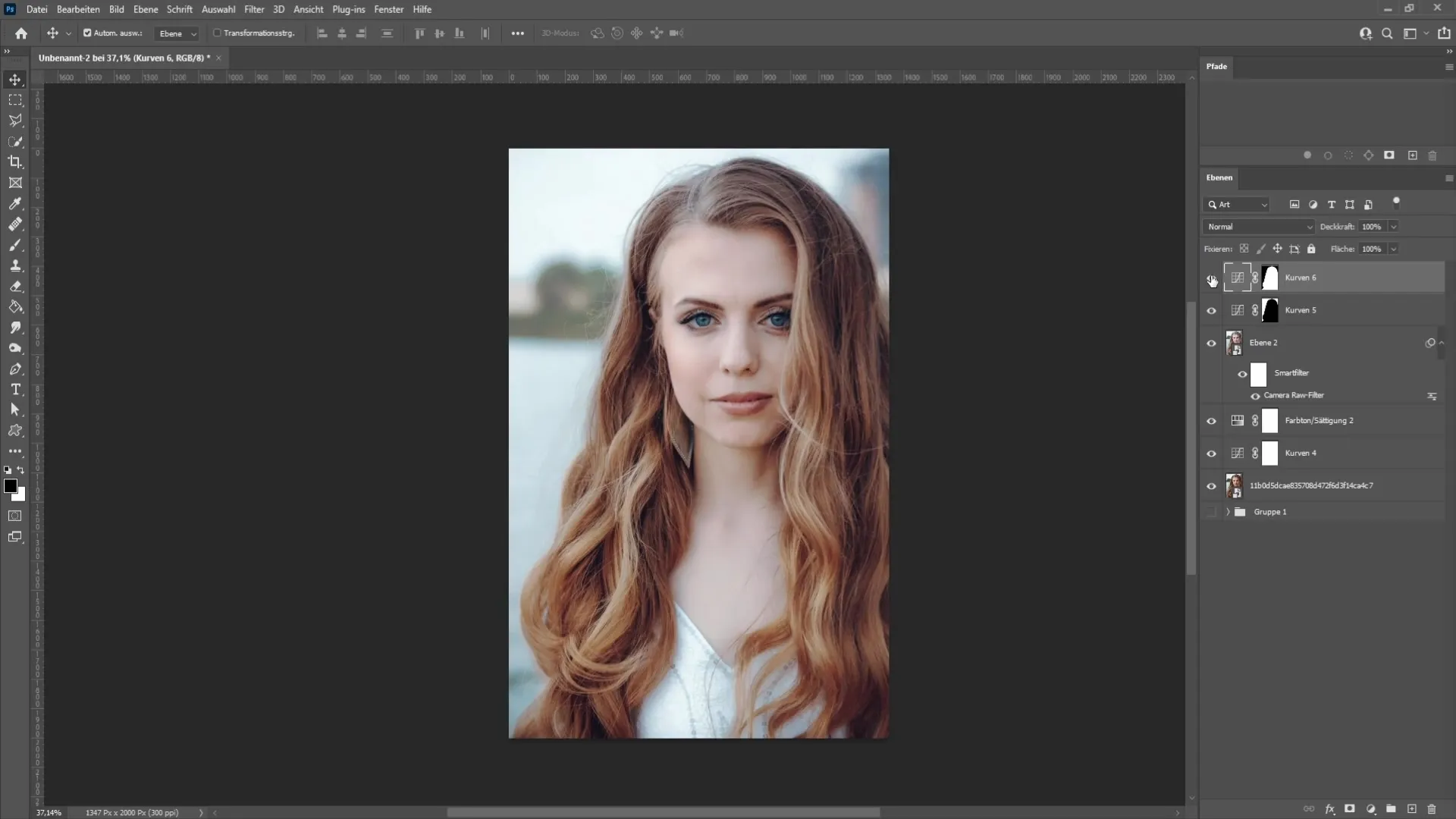Select the Healing Brush tool
Image resolution: width=1456 pixels, height=819 pixels.
(x=15, y=224)
